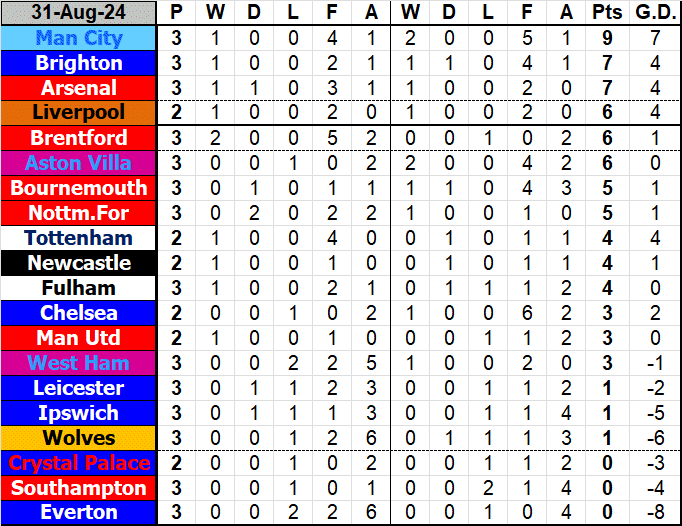
Task: Select the Pts column header
Action: (604, 13)
